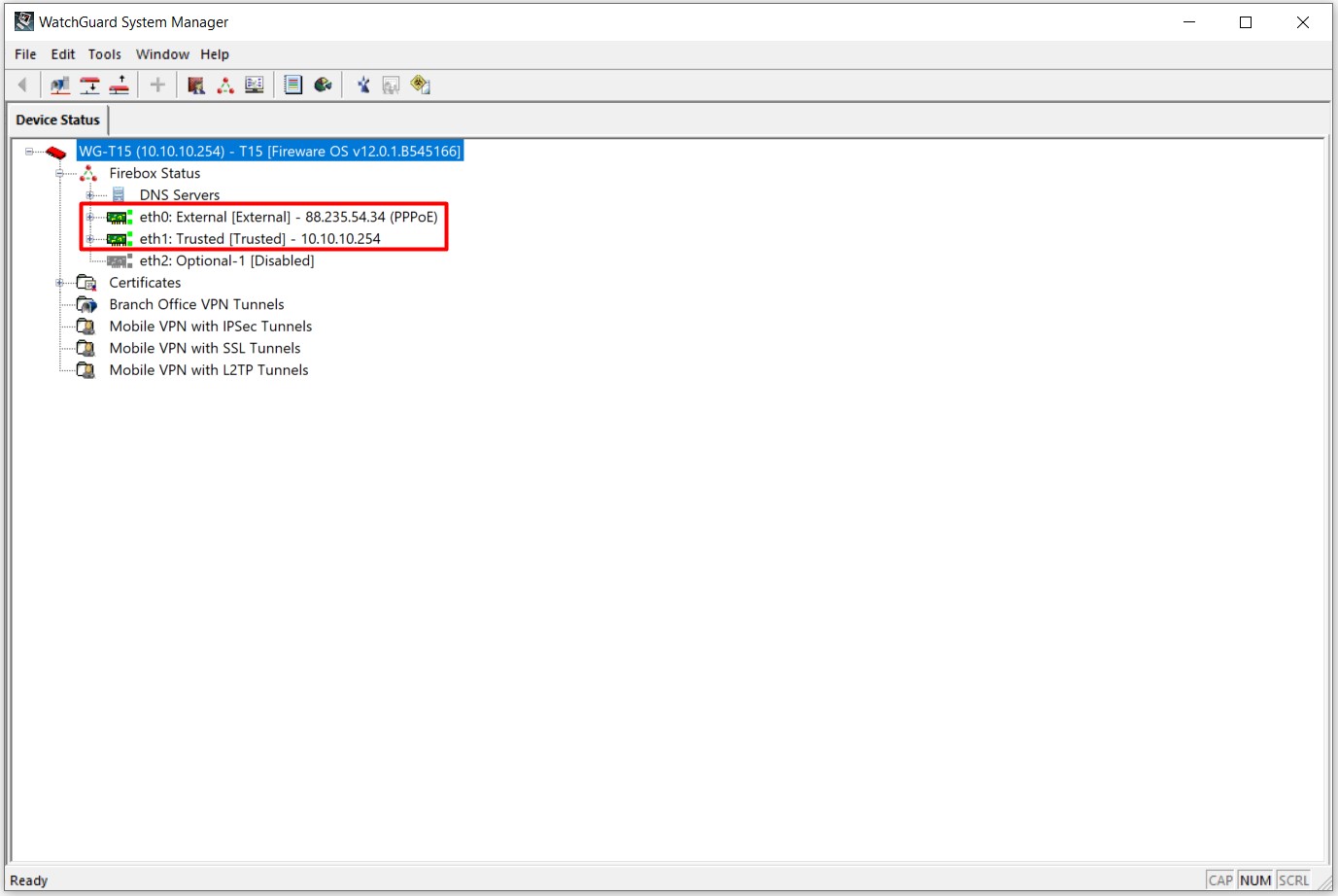The image size is (1338, 896).
Task: Expand the eth0 External interface node
Action: point(90,217)
